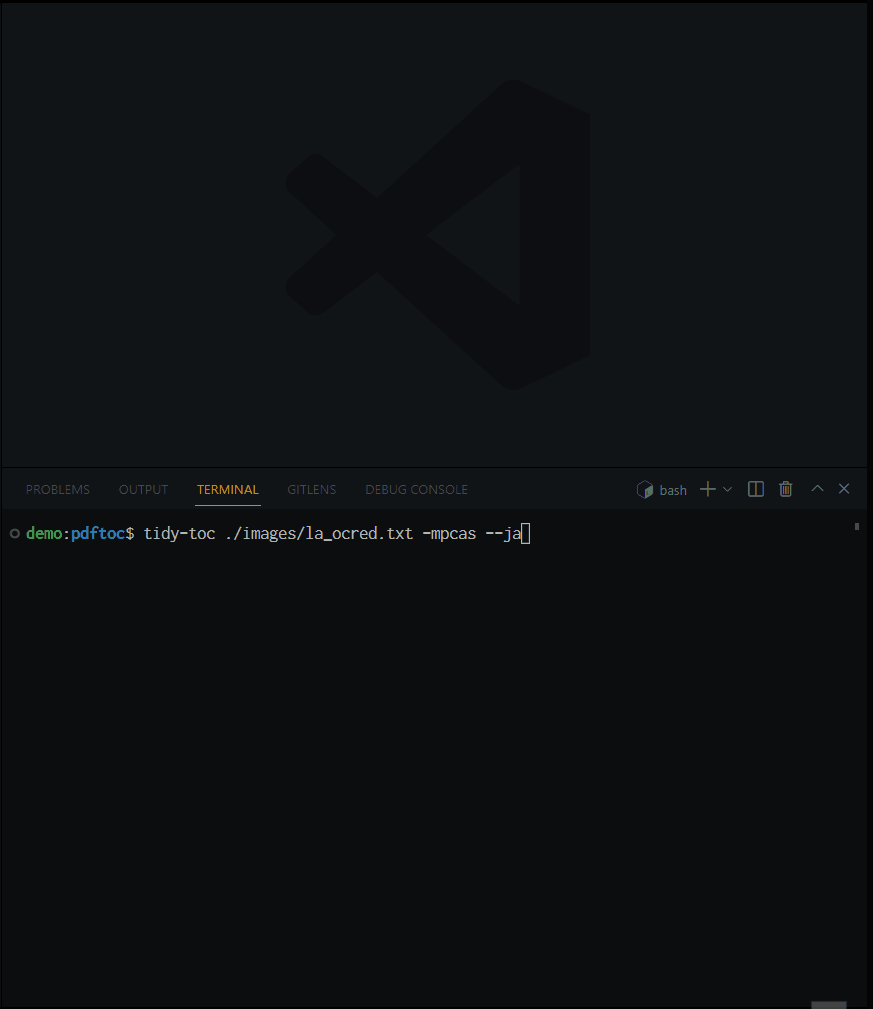Viewport: 873px width, 1009px height.
Task: Split the terminal pane
Action: pos(756,489)
